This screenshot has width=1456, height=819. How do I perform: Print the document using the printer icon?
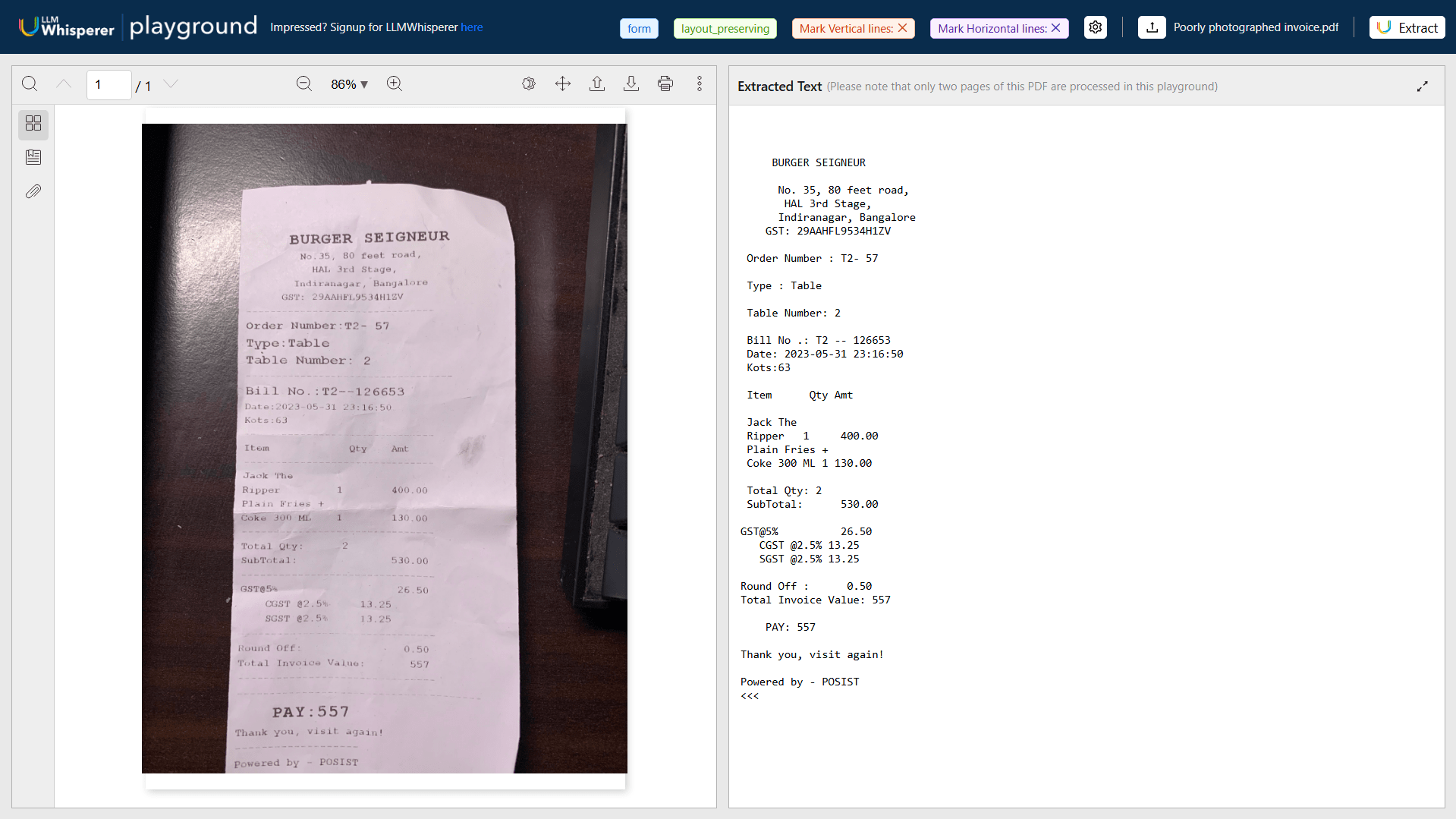[x=665, y=83]
